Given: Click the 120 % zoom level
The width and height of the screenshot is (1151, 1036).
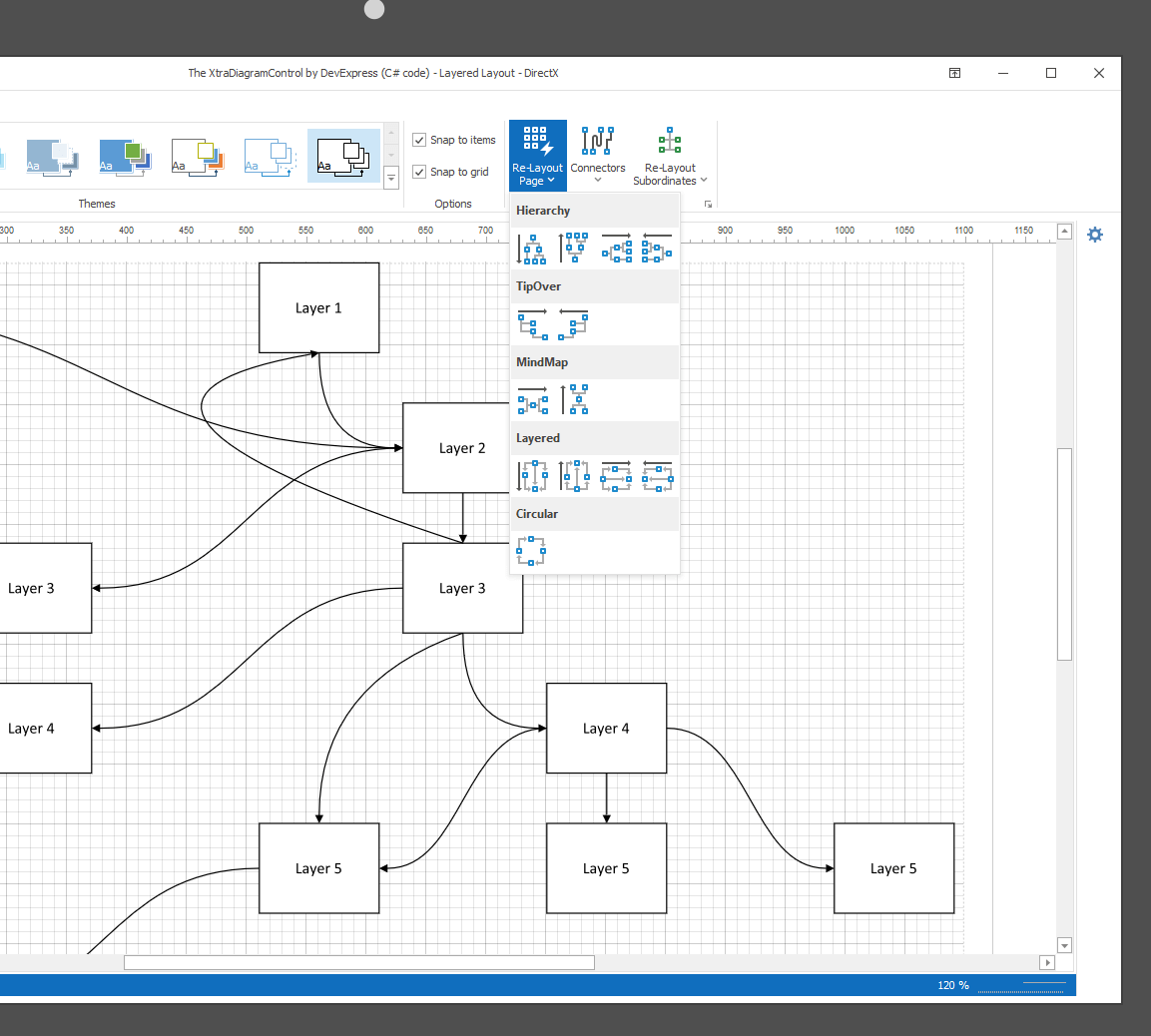Looking at the screenshot, I should (x=952, y=985).
